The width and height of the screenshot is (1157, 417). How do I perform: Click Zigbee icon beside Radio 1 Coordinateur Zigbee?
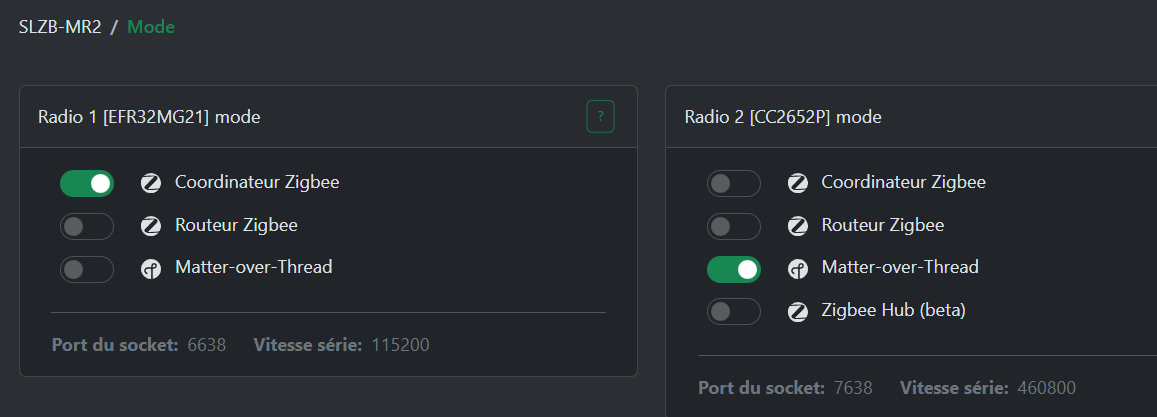pos(151,183)
